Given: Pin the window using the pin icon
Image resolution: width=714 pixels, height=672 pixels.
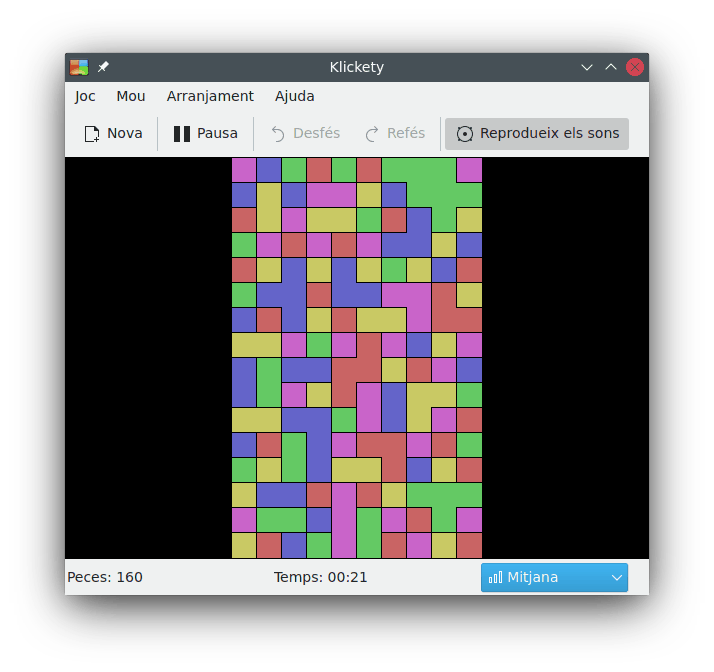Looking at the screenshot, I should tap(103, 67).
